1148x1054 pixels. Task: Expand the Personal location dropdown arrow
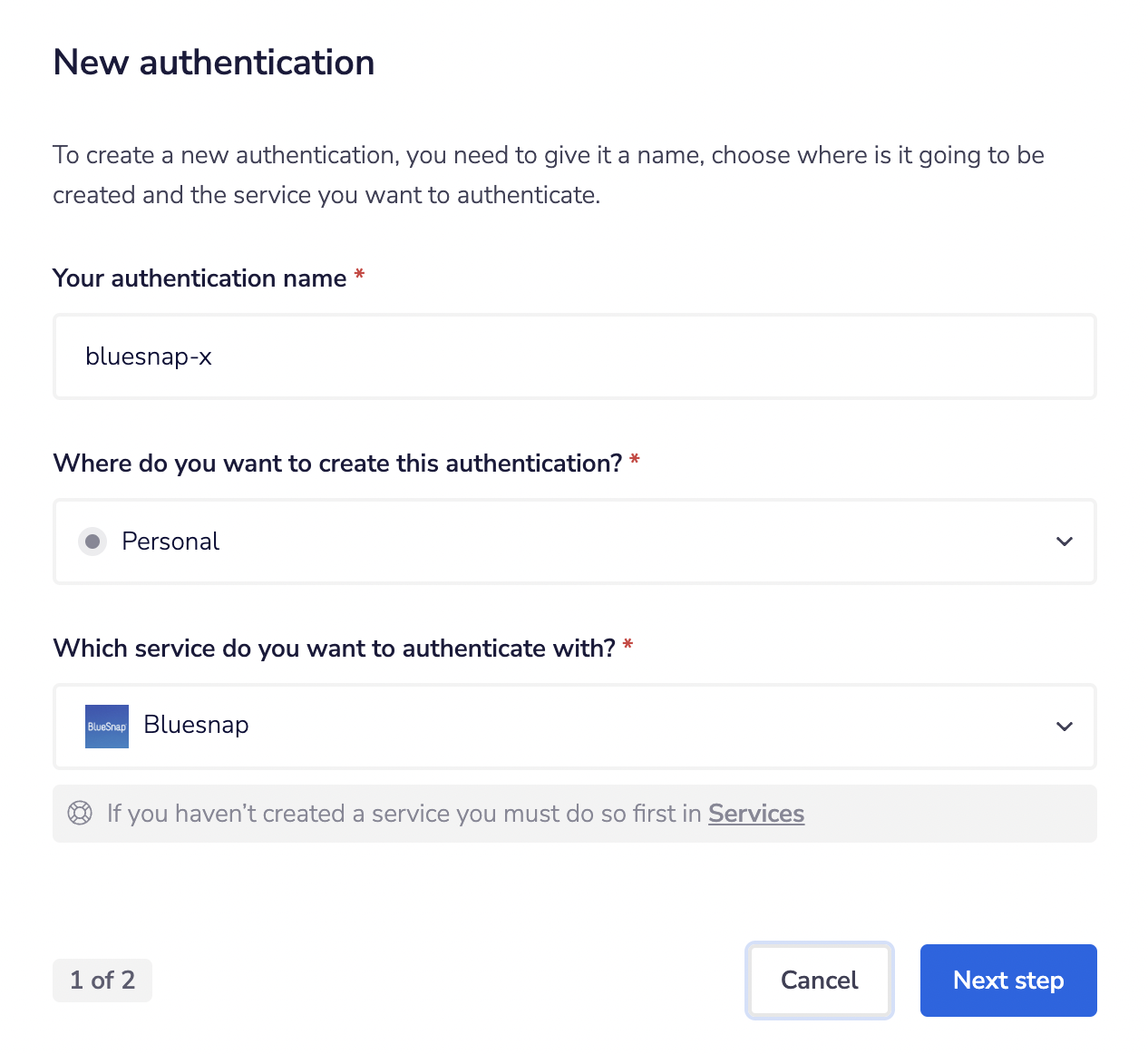pyautogui.click(x=1065, y=542)
